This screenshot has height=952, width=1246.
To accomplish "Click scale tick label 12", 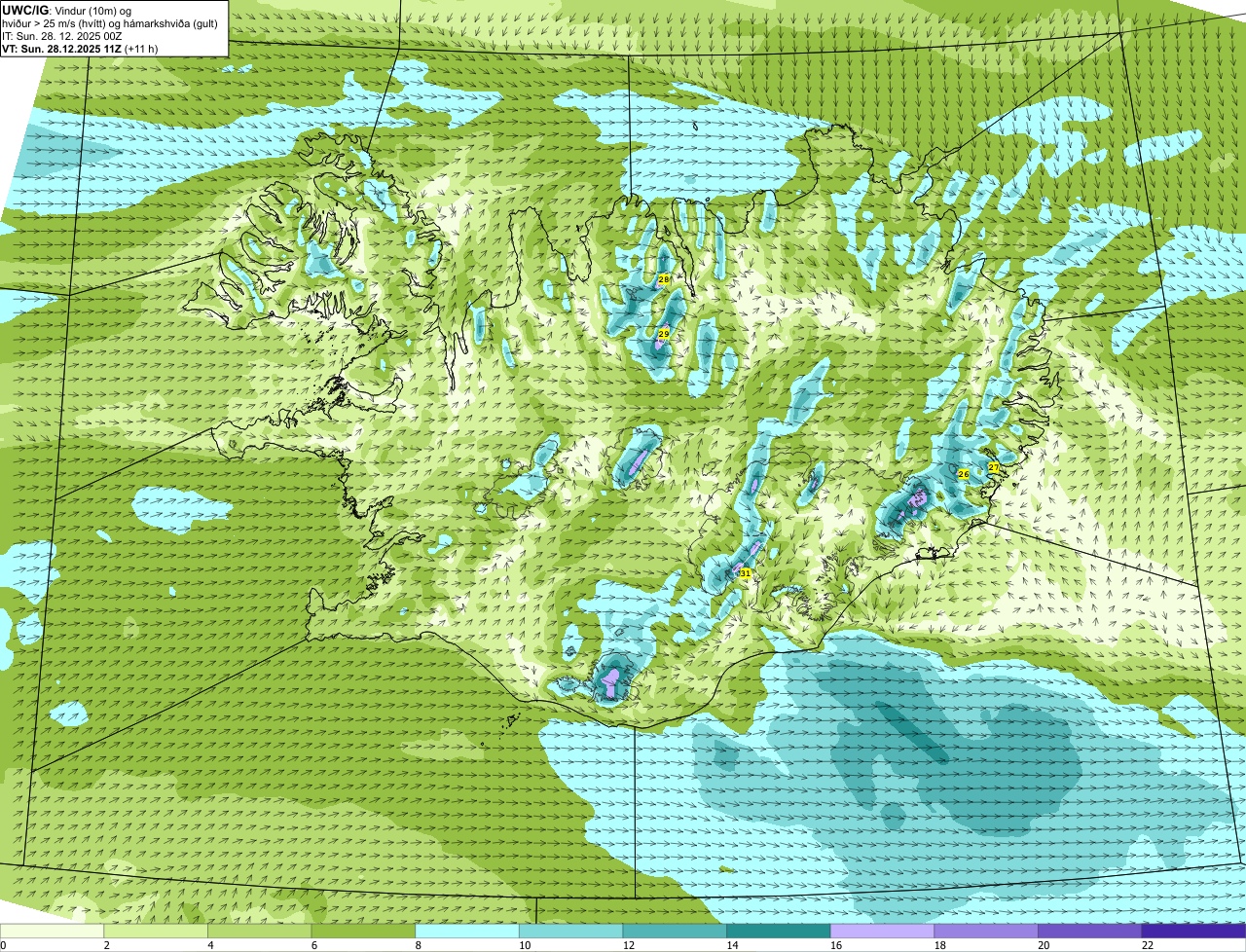I will pyautogui.click(x=628, y=945).
